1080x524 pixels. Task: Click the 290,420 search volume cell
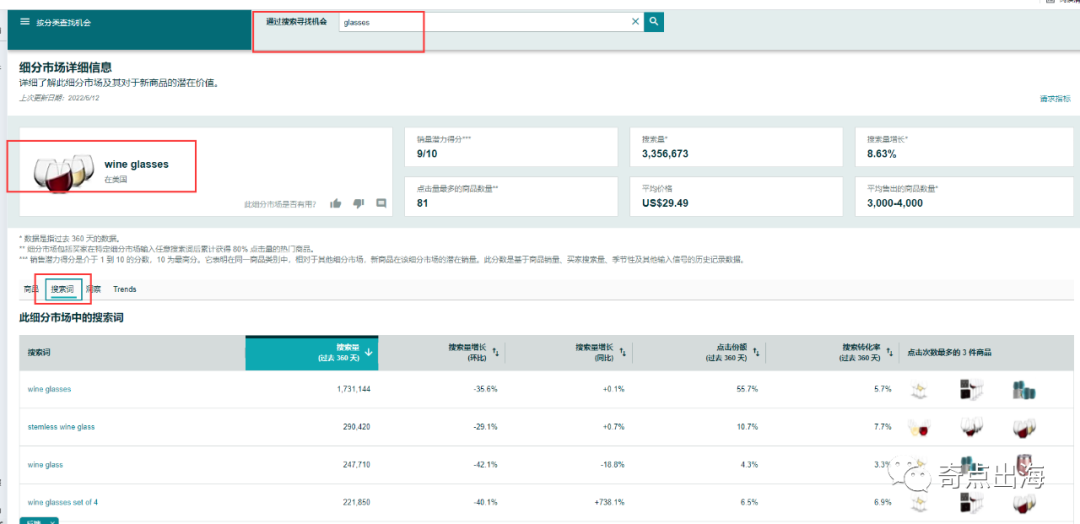coord(356,427)
